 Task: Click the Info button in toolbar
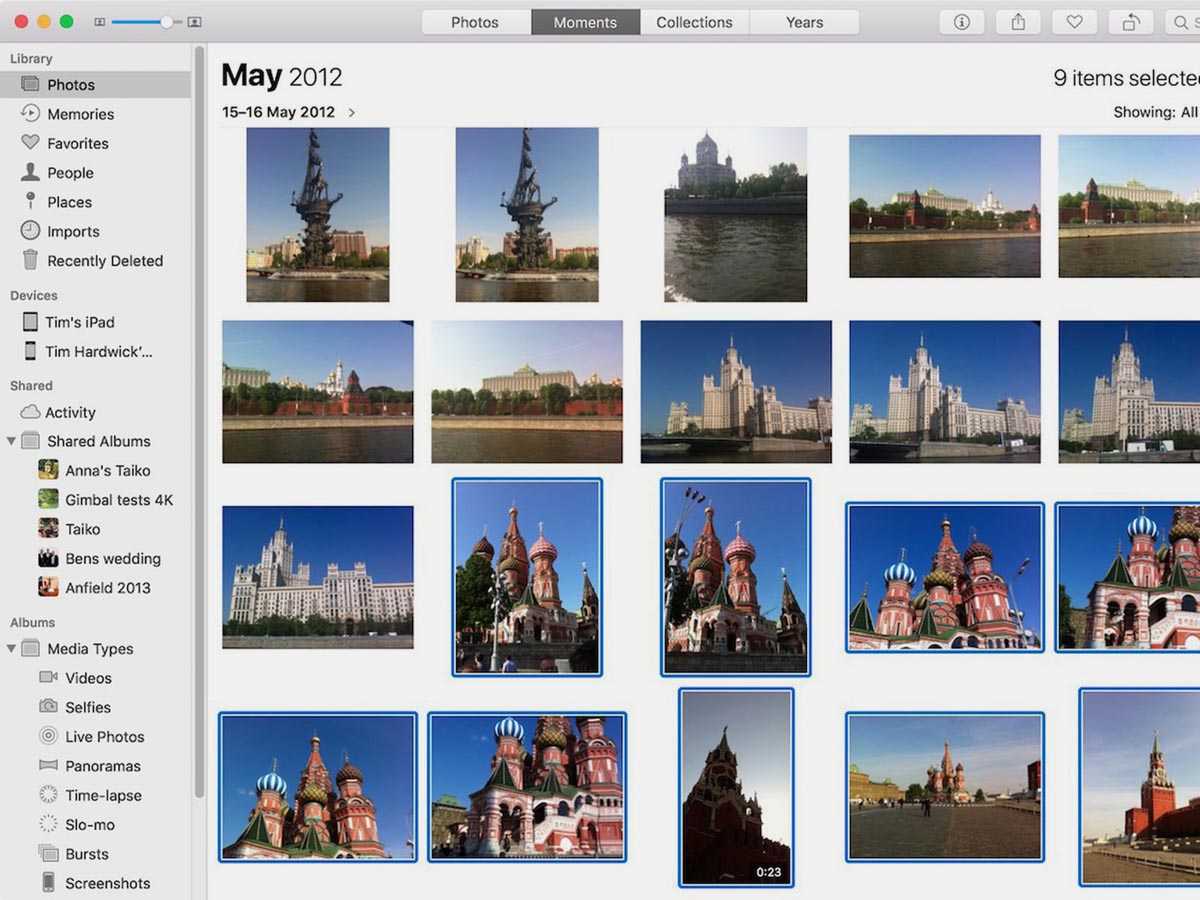(962, 22)
